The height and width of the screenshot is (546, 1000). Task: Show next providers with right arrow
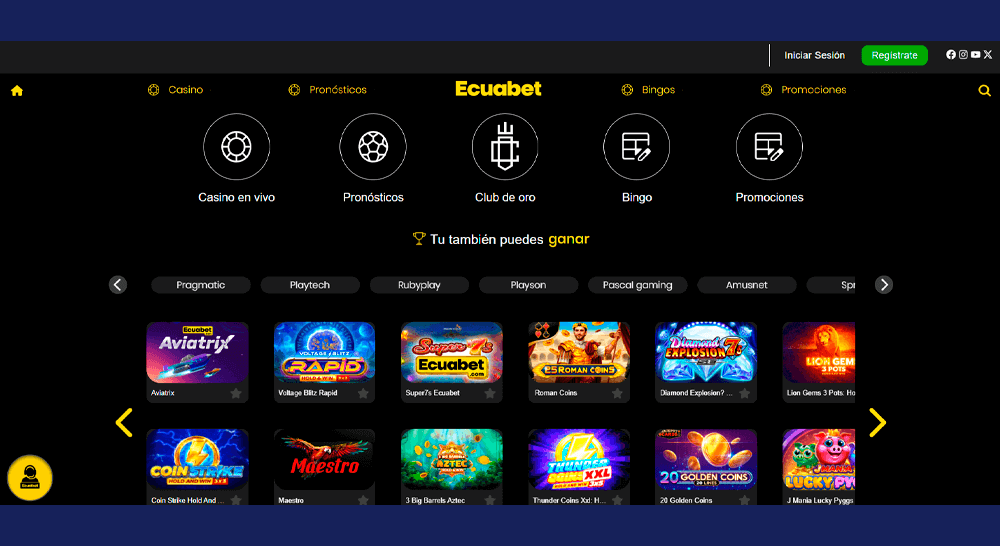pyautogui.click(x=884, y=284)
